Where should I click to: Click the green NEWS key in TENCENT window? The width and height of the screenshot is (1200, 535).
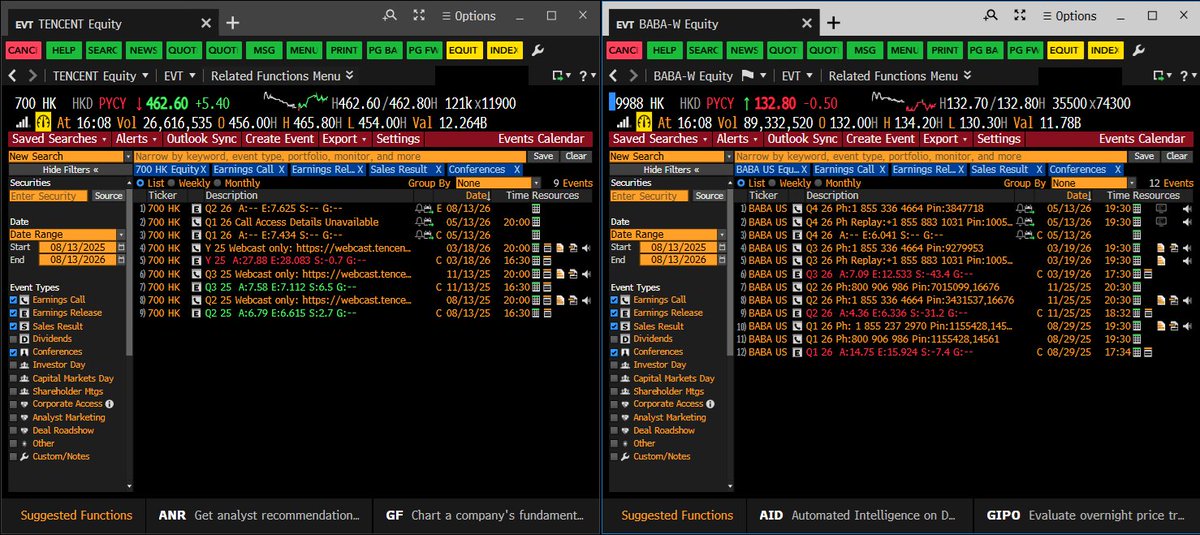click(143, 50)
